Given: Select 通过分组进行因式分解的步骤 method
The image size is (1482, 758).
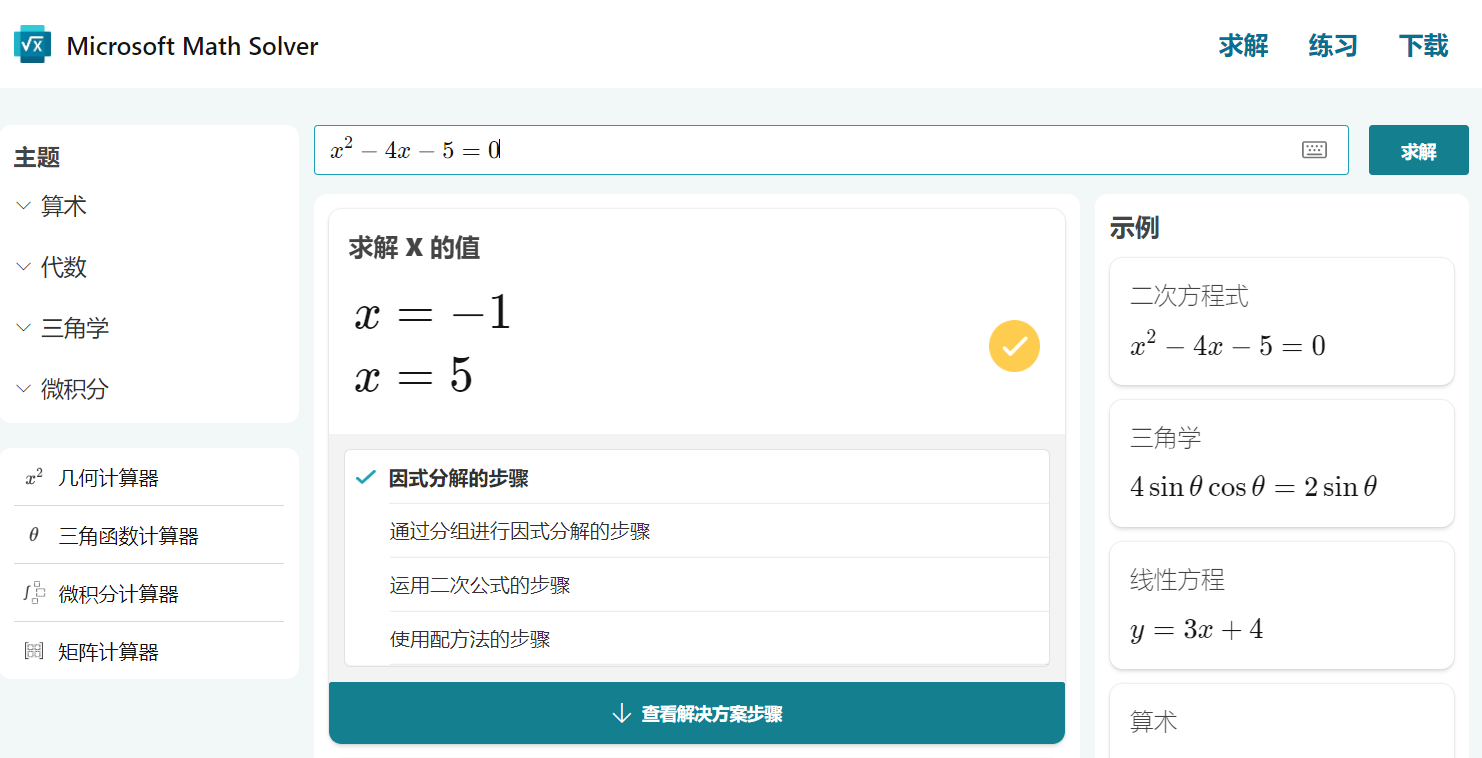Looking at the screenshot, I should tap(719, 531).
